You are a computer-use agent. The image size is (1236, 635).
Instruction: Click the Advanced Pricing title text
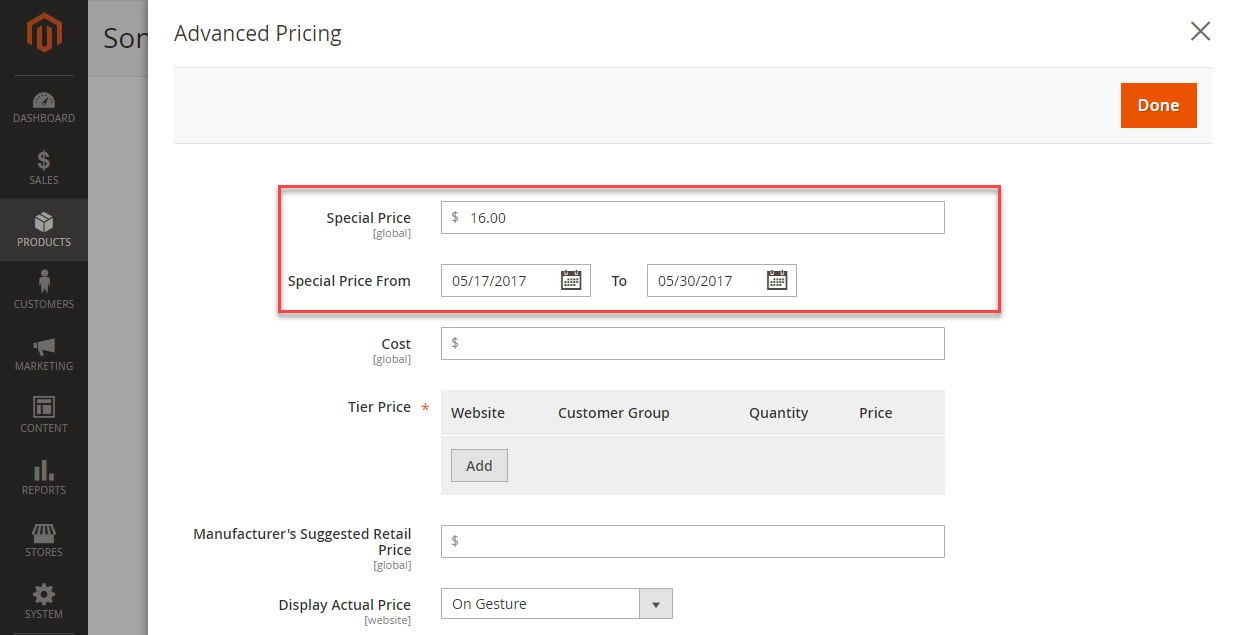click(x=258, y=33)
